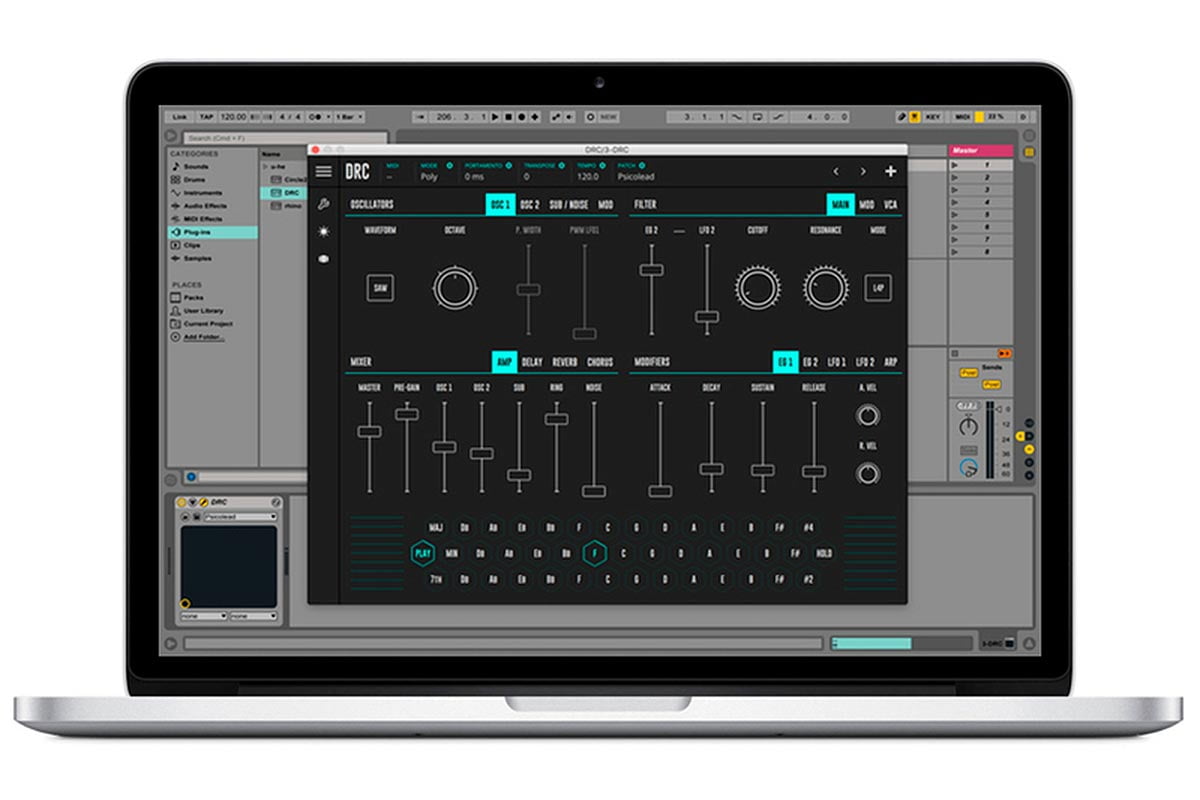Click the TAP tempo button

(207, 117)
